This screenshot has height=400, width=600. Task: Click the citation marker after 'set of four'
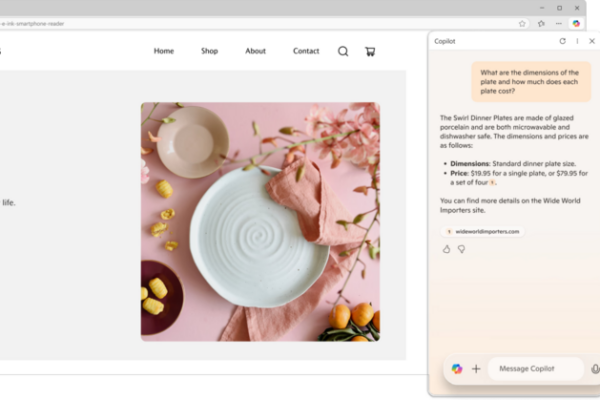point(492,183)
